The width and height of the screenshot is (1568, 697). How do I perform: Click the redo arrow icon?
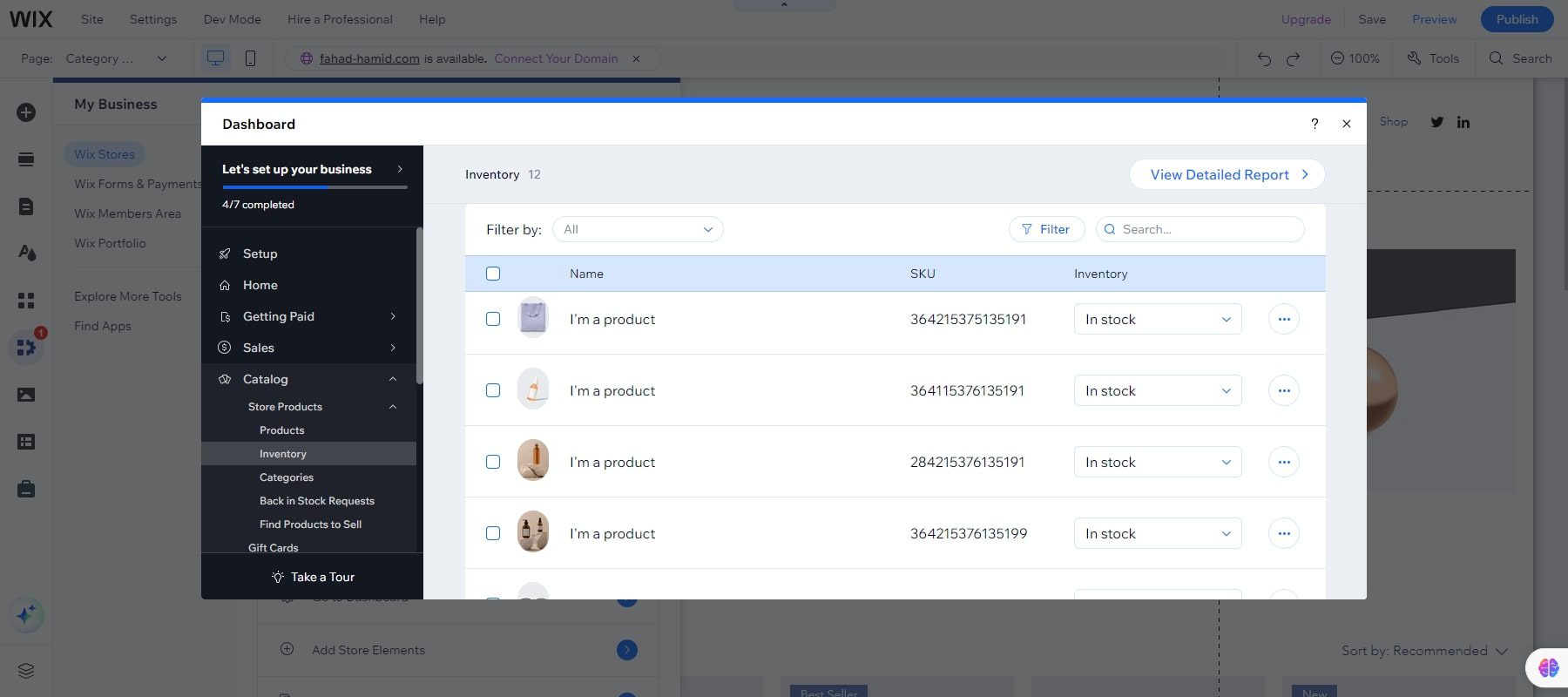click(1294, 58)
